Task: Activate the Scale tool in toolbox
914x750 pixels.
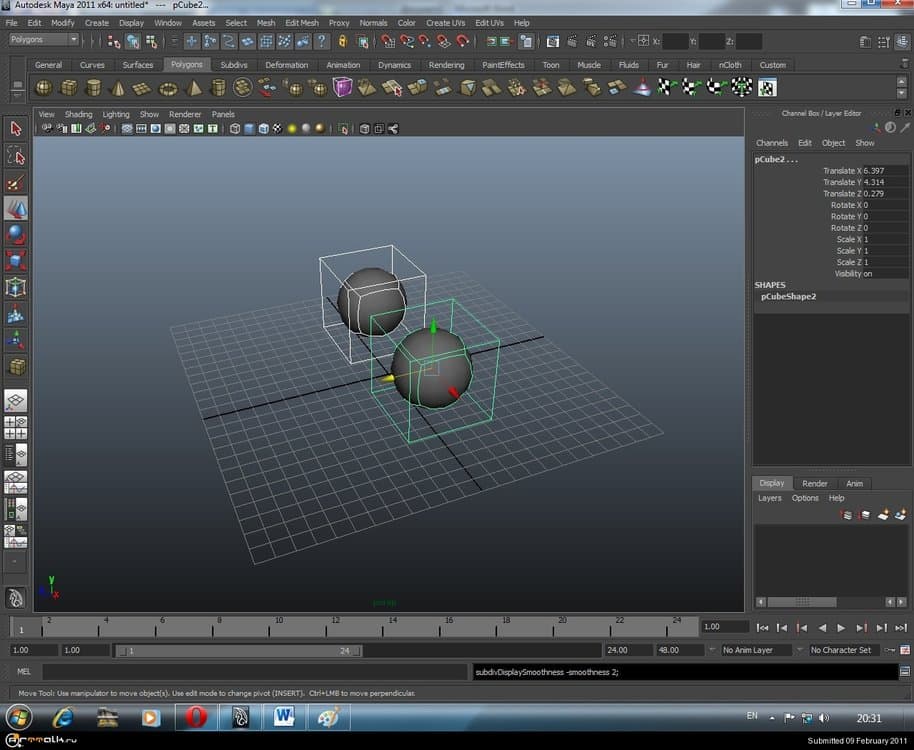Action: [16, 260]
